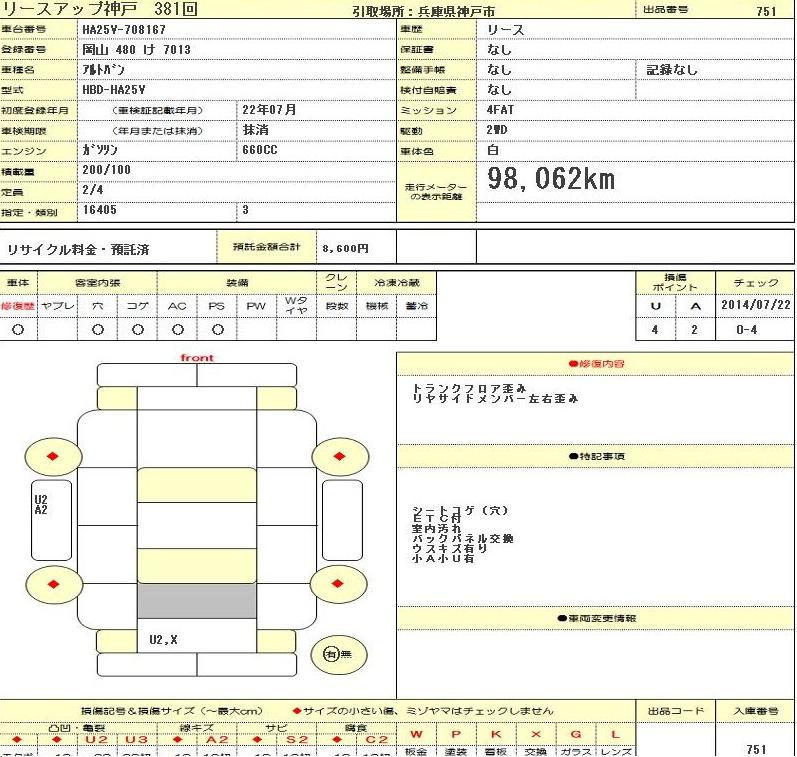This screenshot has width=797, height=757.
Task: Click the check date 2014/07/22
Action: pyautogui.click(x=756, y=306)
